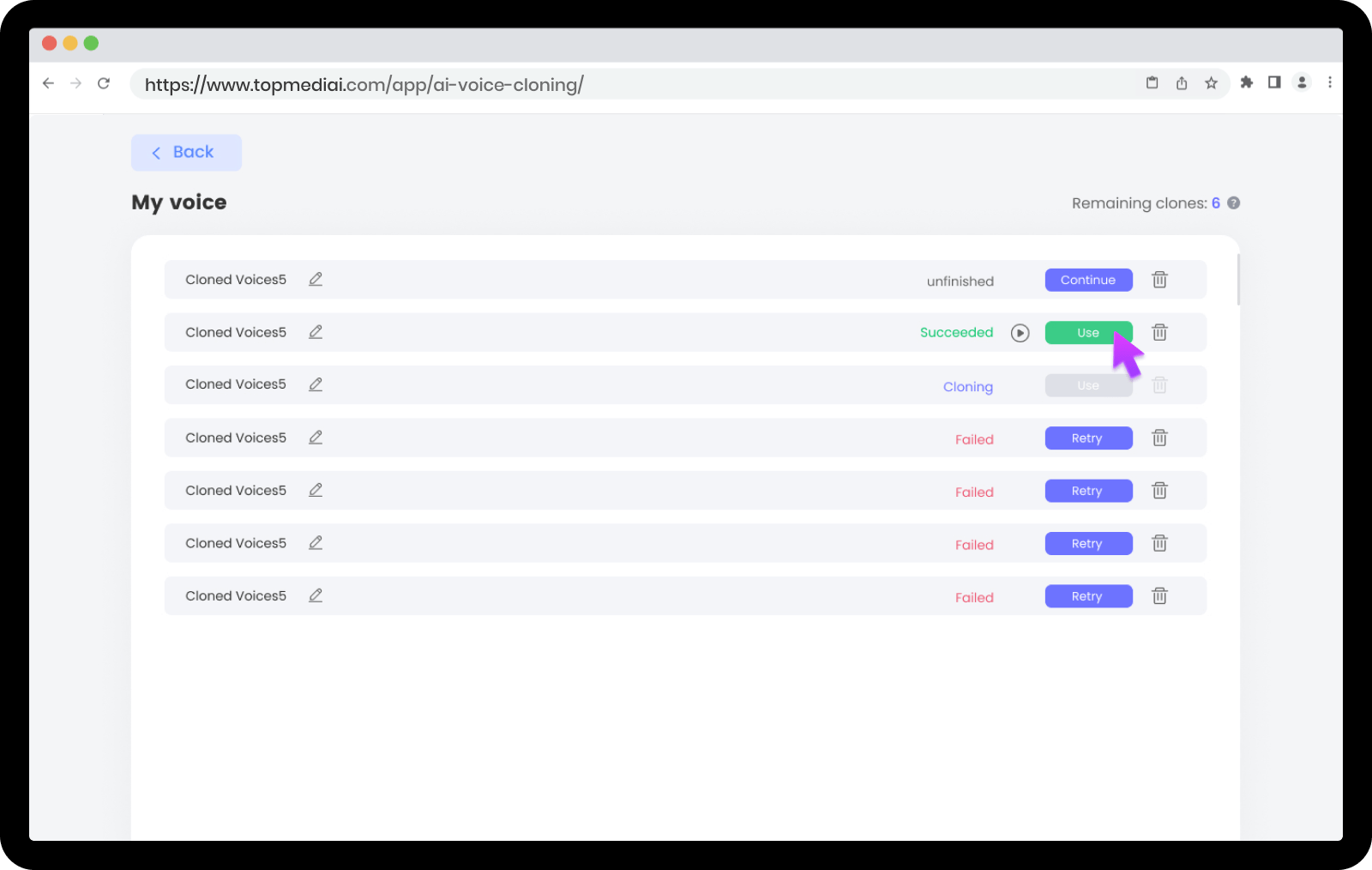Click the voice list scrollbar
Screen dimensions: 1372x870
tap(1238, 280)
